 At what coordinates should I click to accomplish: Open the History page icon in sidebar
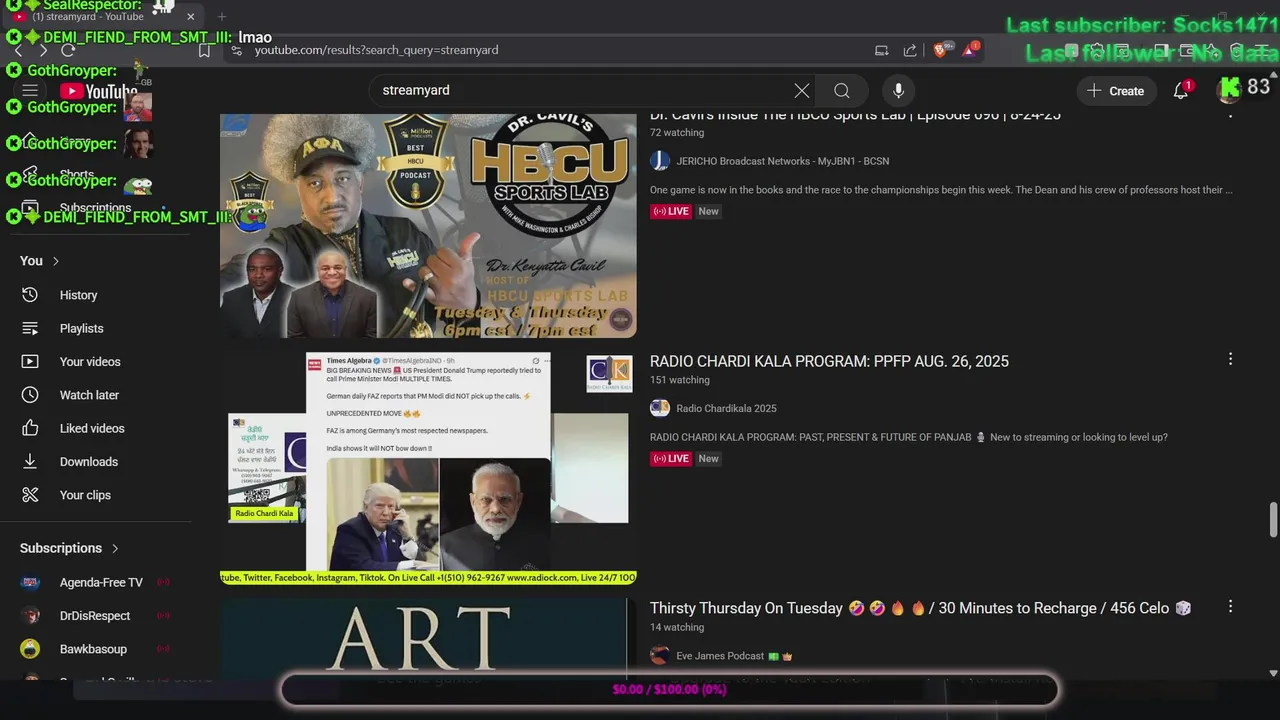[30, 295]
